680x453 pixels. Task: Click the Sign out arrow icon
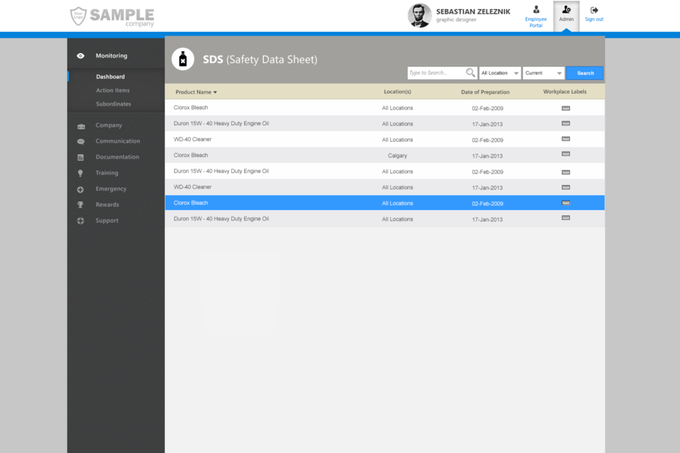pyautogui.click(x=594, y=10)
